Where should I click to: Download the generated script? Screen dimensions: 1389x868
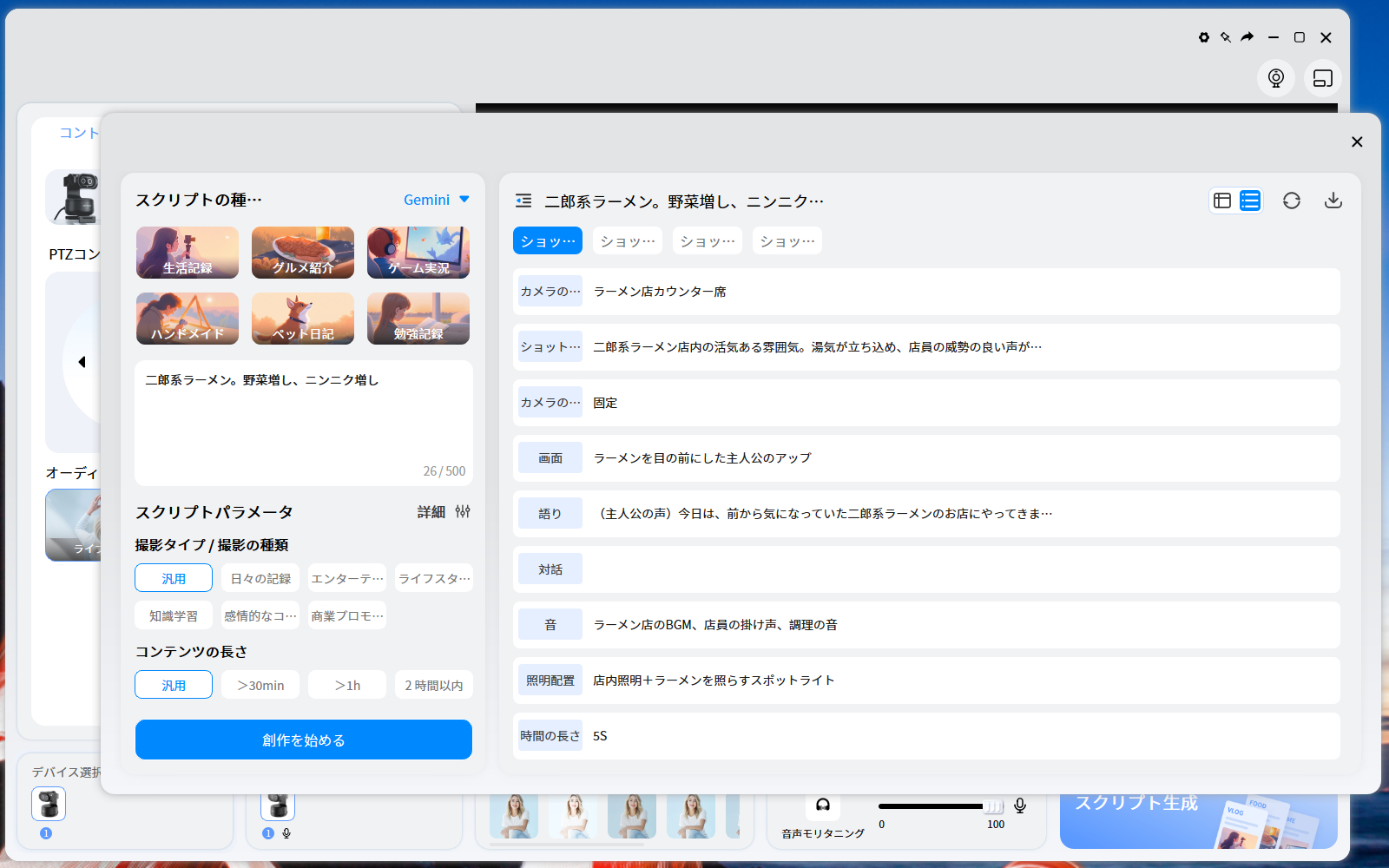pos(1333,200)
